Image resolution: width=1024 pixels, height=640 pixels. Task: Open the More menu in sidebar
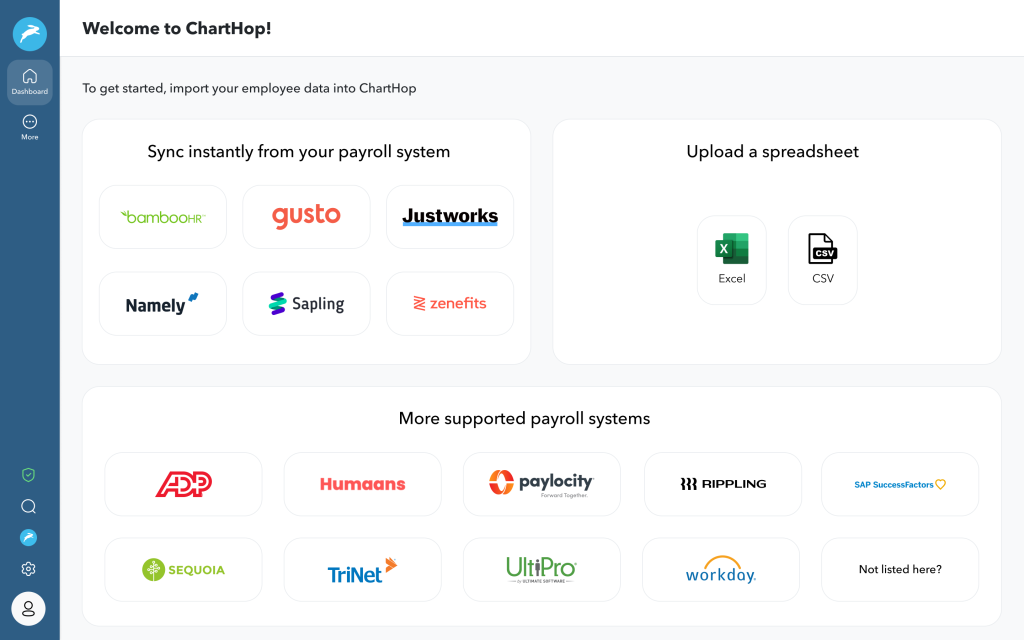[30, 127]
